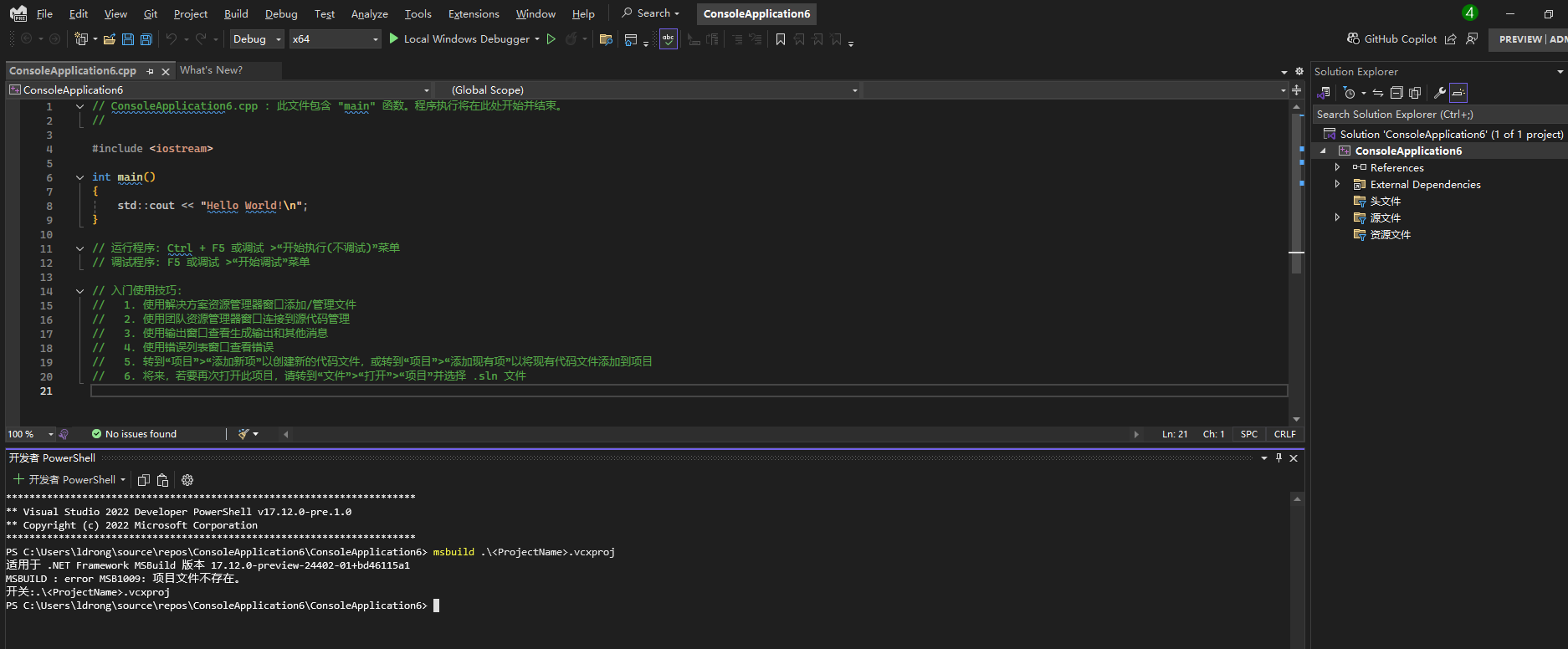Collapse the main() function code fold
This screenshot has width=1568, height=649.
pyautogui.click(x=79, y=177)
